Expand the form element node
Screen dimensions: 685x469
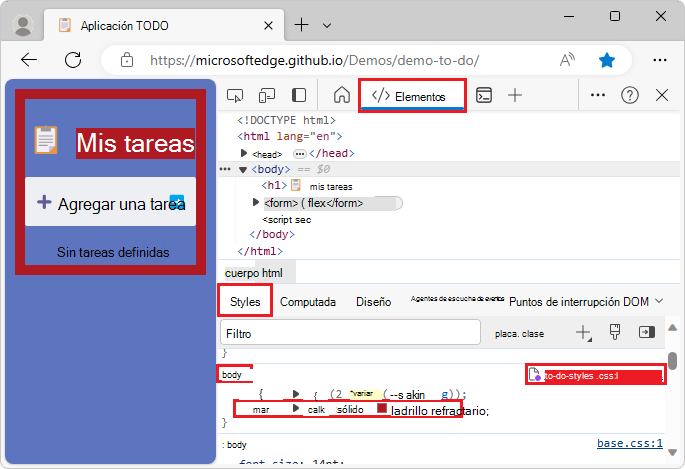[x=256, y=203]
